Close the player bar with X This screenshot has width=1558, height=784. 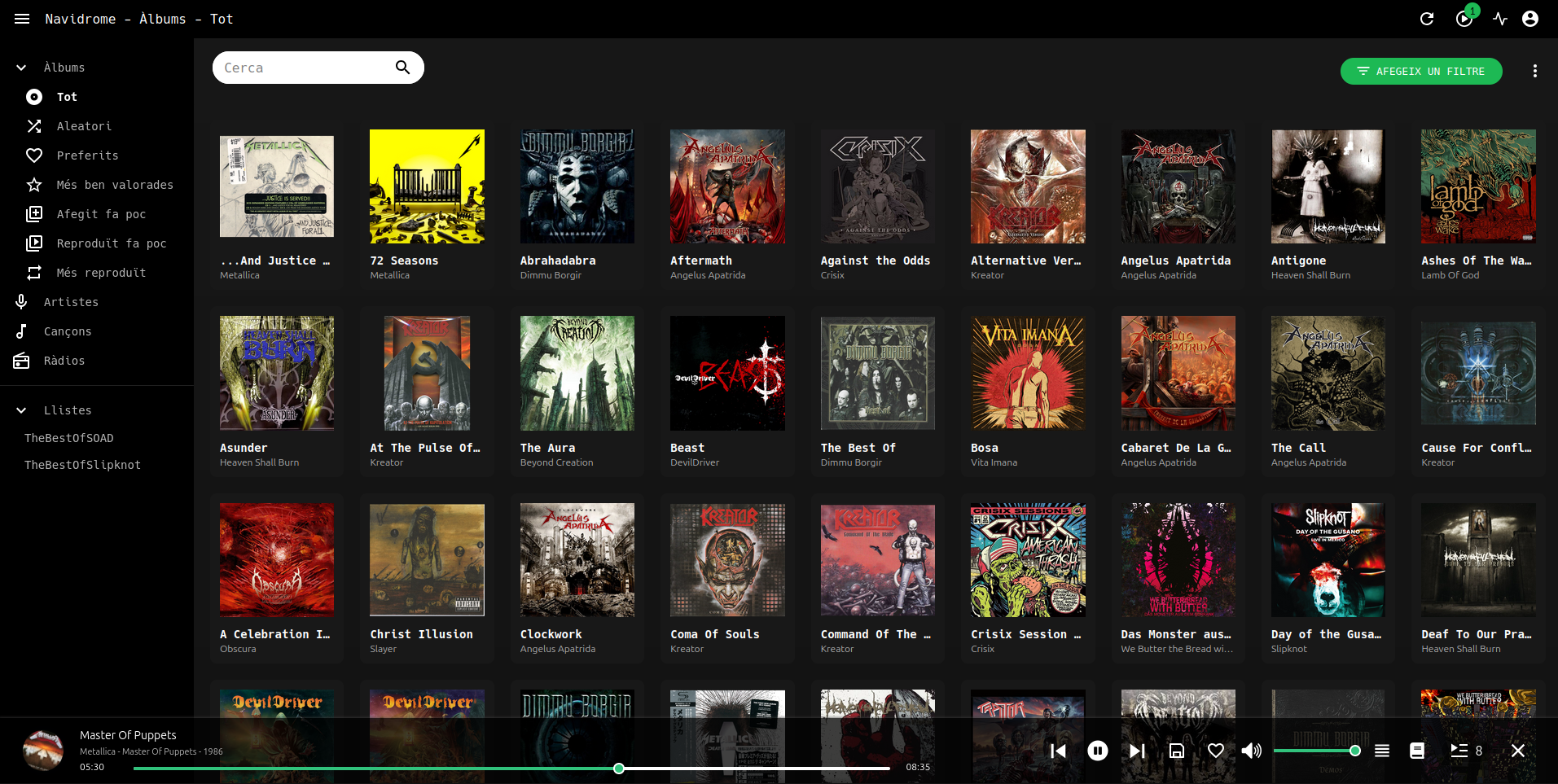tap(1518, 751)
